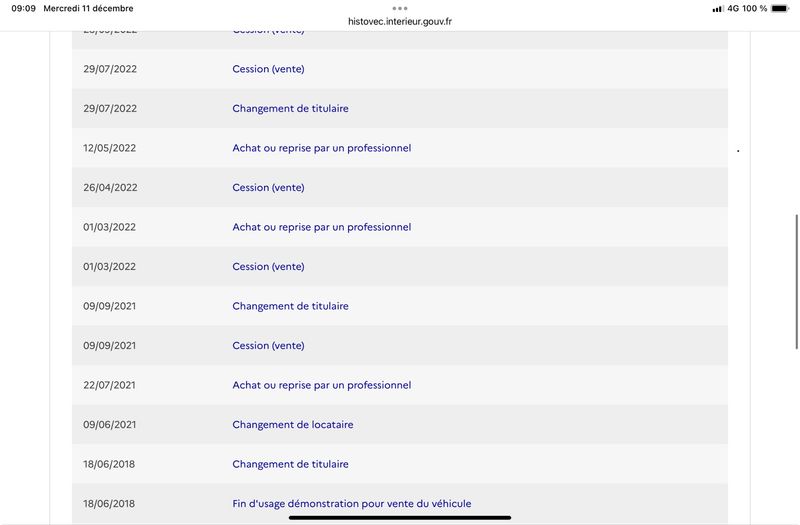800x525 pixels.
Task: Click the vertical page scrollbar thumb
Action: [796, 282]
